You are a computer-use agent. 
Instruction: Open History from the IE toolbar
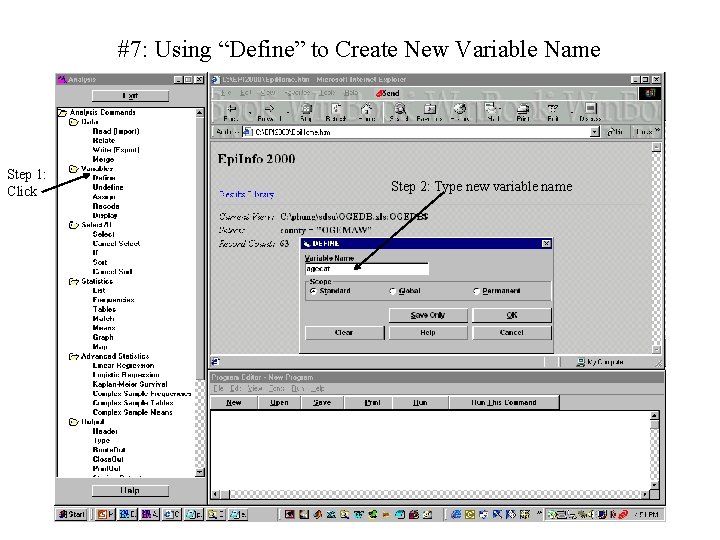pos(460,112)
